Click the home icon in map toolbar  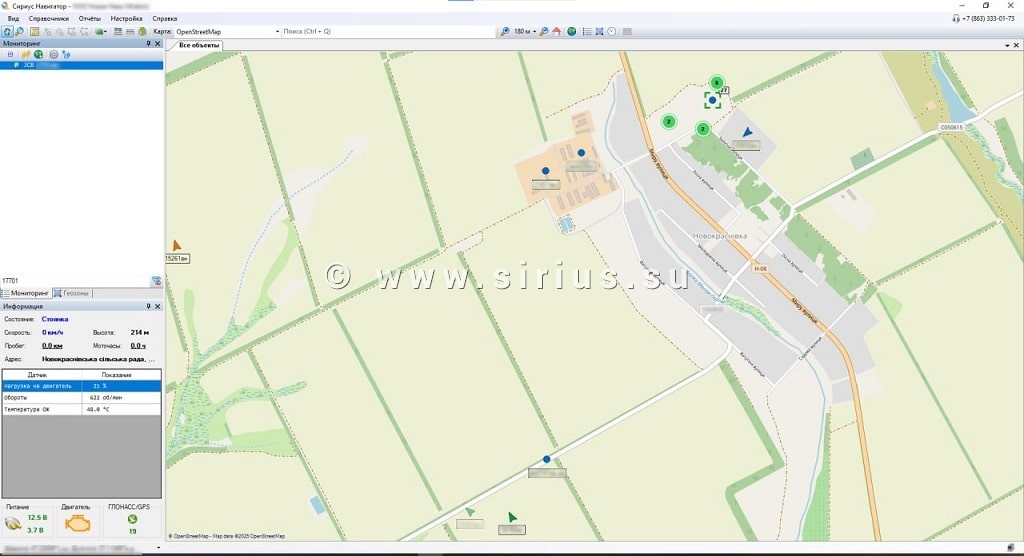tap(556, 32)
